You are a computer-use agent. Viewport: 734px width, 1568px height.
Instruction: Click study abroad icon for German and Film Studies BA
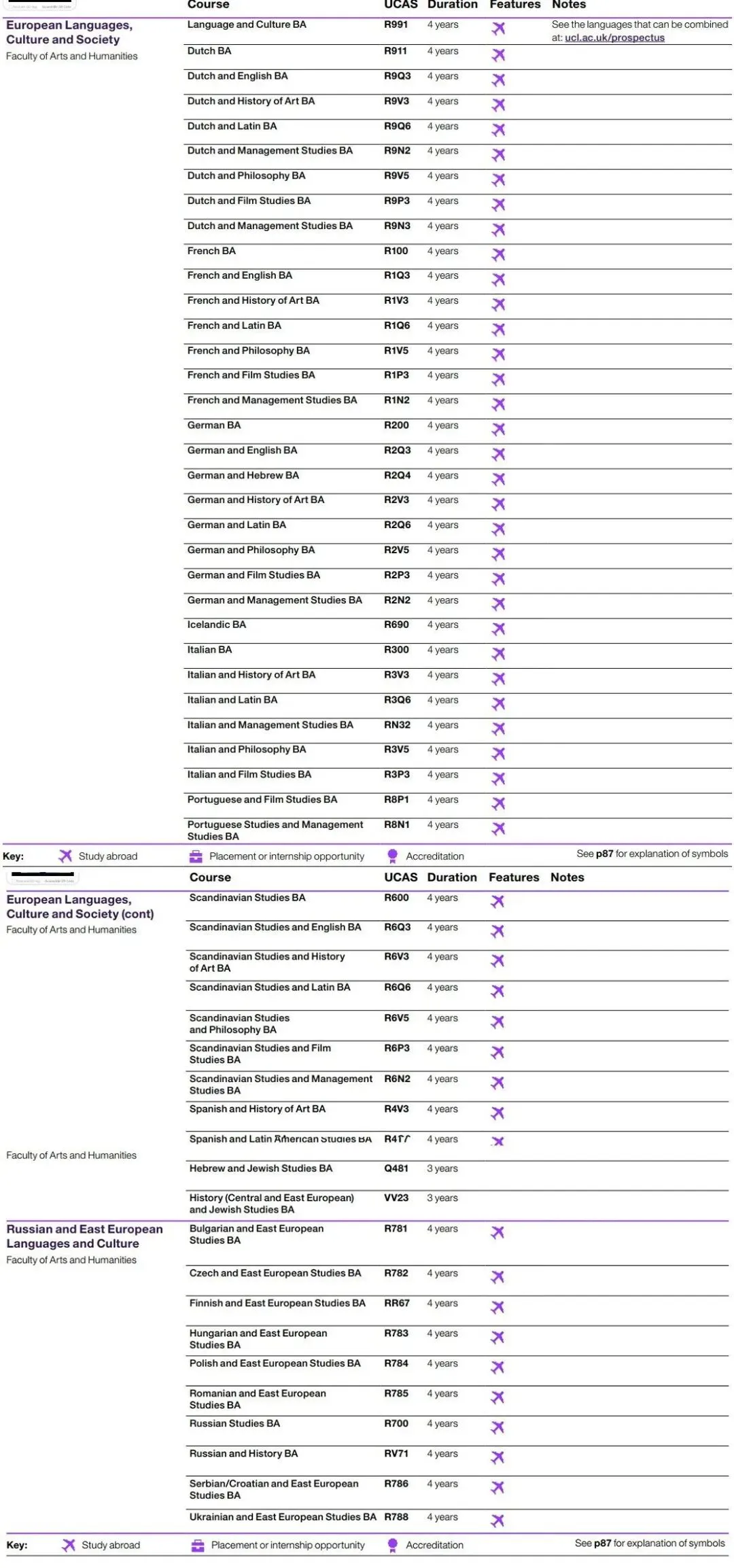coord(498,579)
